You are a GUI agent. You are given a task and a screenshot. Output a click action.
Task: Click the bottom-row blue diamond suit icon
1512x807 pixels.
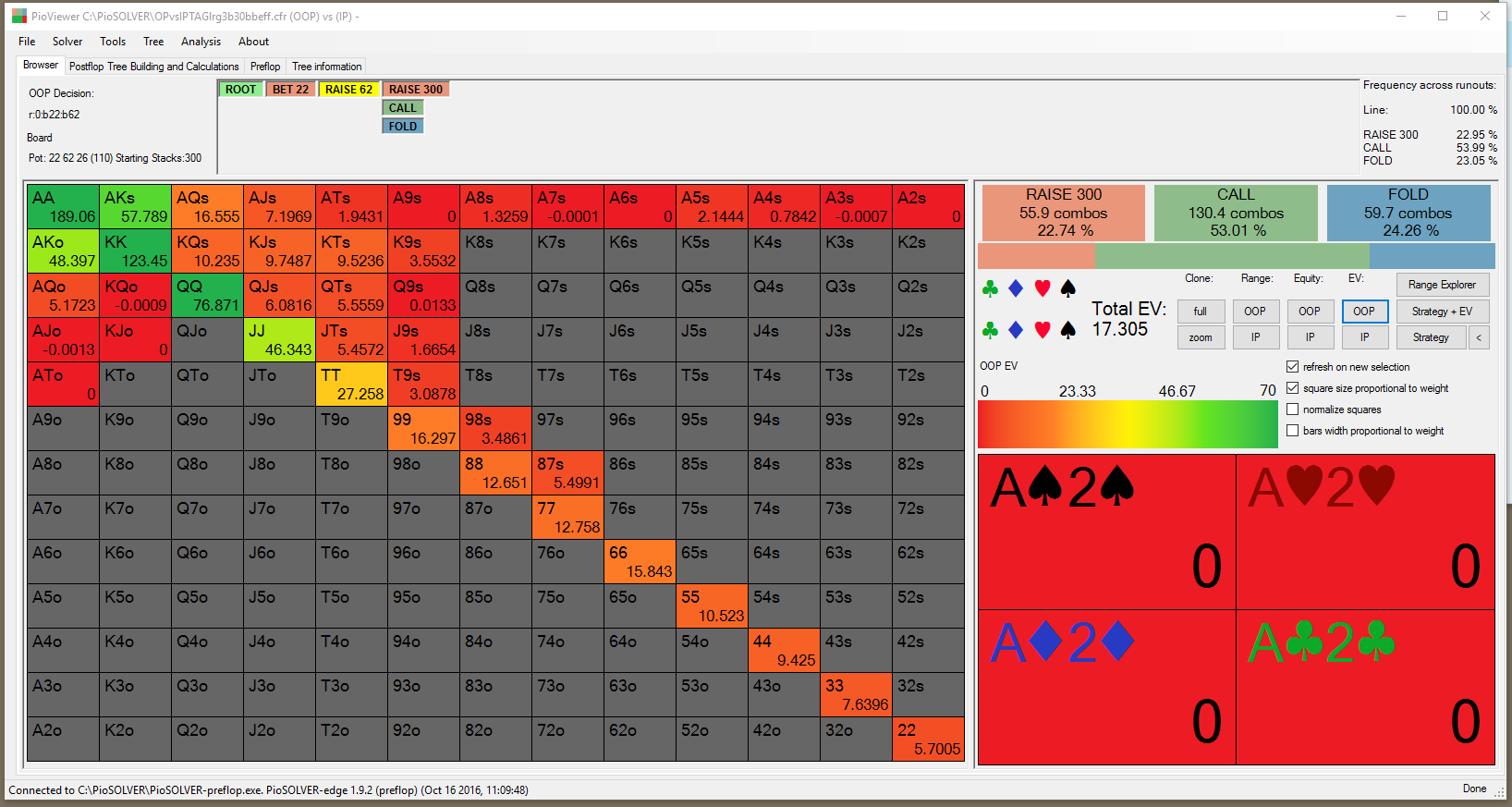(x=1016, y=330)
